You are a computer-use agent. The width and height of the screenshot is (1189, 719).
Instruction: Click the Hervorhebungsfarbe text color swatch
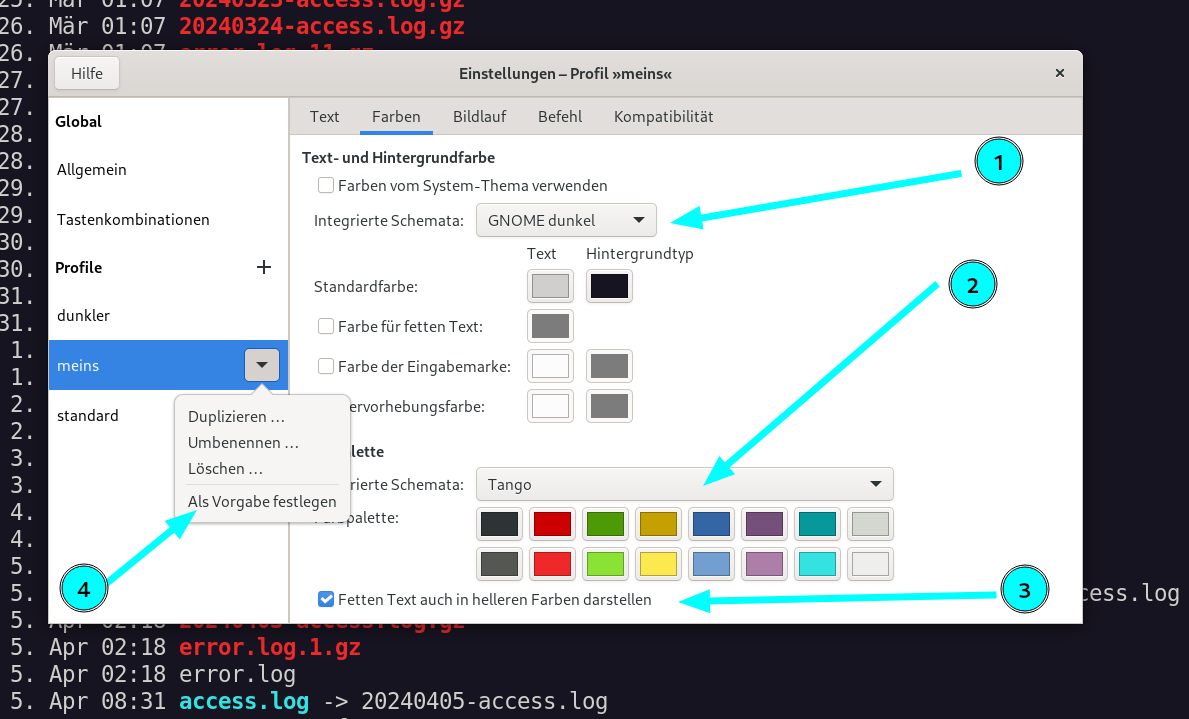point(550,406)
